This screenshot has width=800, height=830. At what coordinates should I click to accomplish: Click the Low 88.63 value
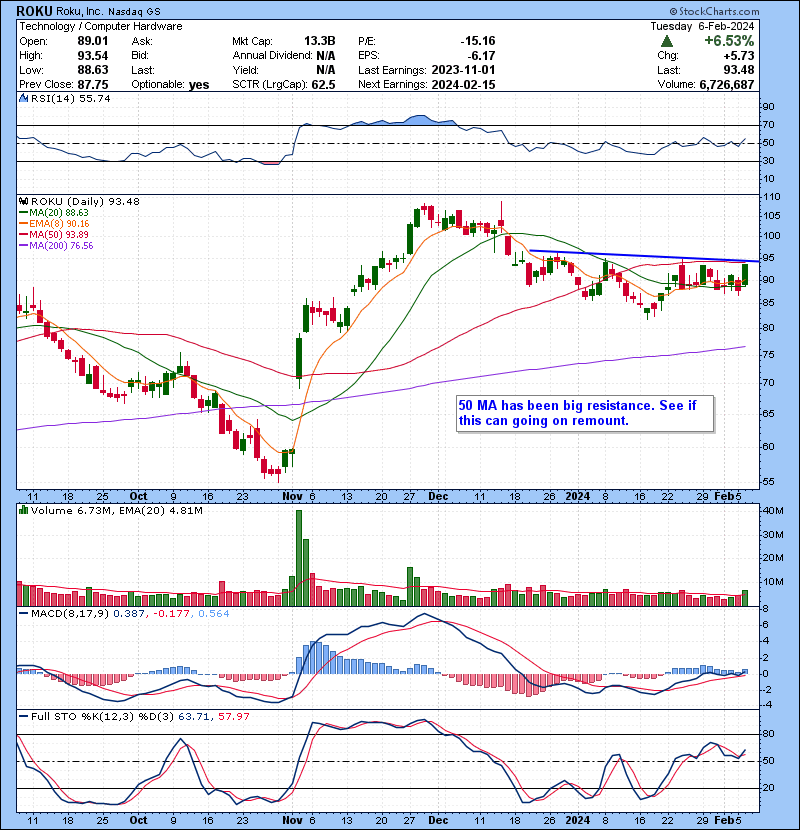pyautogui.click(x=93, y=70)
